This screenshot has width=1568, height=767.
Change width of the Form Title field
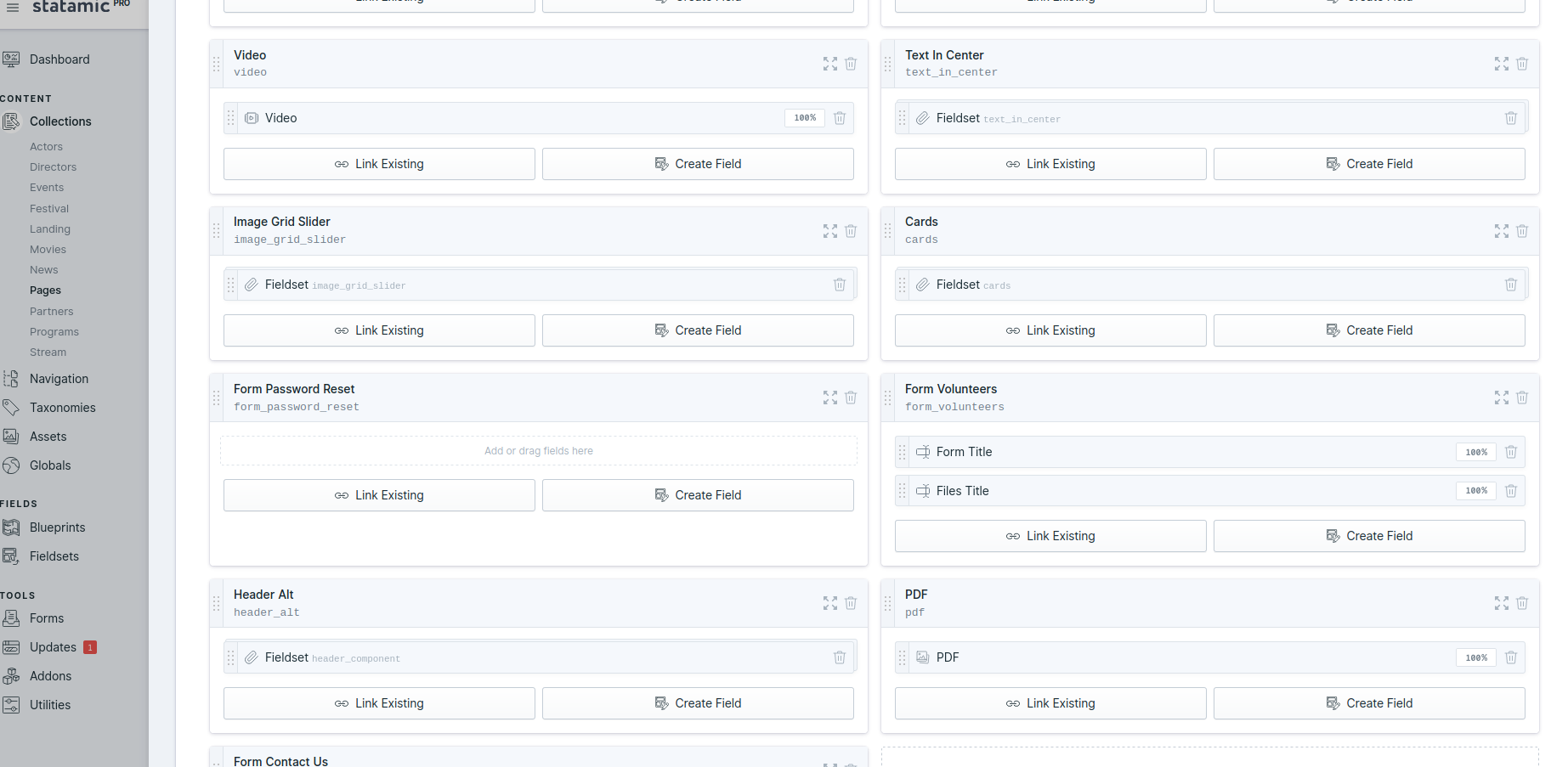click(1476, 452)
